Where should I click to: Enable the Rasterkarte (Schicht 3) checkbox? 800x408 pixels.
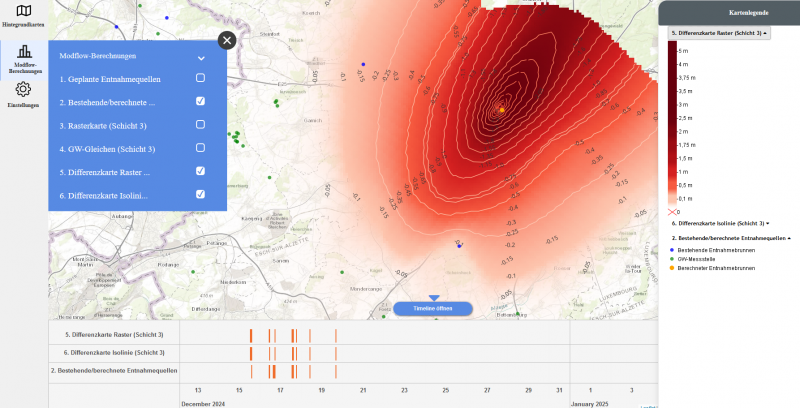tap(200, 125)
